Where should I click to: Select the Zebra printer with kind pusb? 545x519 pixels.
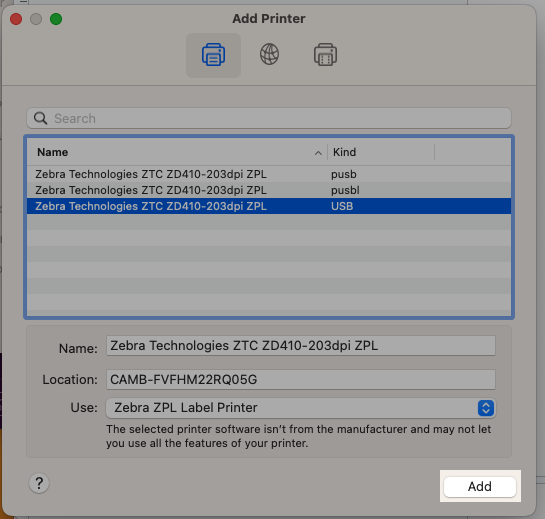[269, 174]
